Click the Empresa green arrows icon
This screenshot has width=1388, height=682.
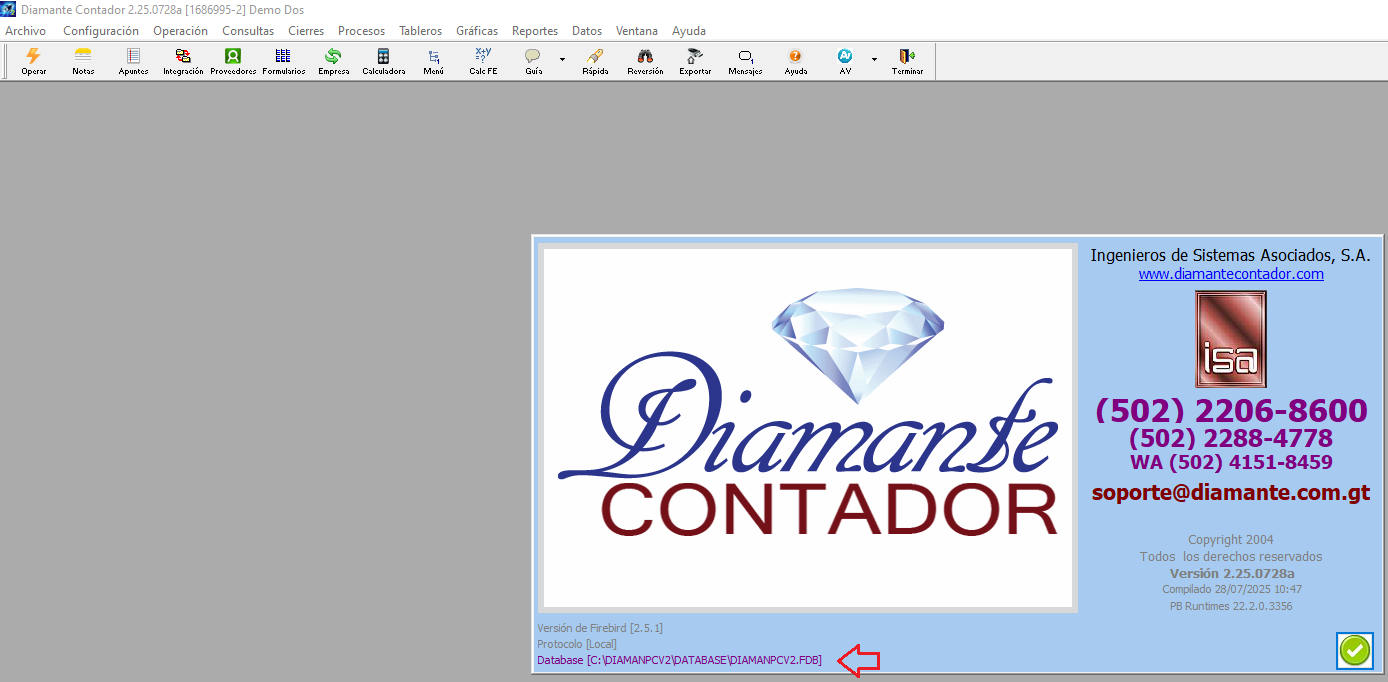pos(333,61)
